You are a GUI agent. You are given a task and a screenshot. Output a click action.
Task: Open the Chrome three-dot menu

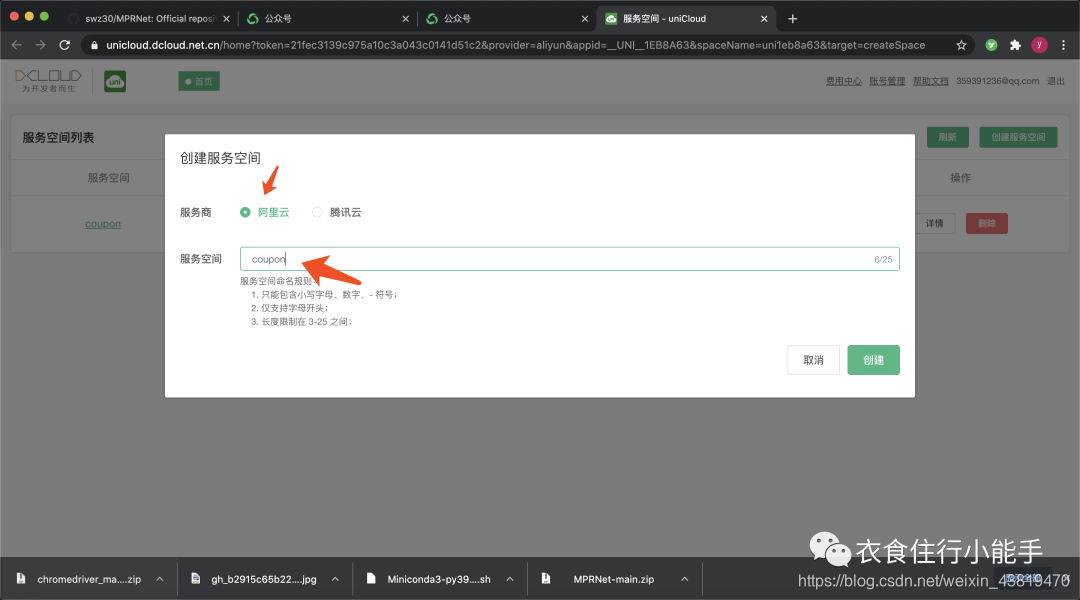1063,45
